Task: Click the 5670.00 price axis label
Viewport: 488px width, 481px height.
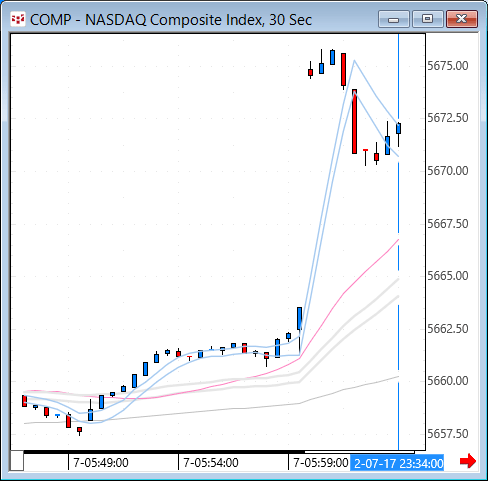Action: pos(448,171)
